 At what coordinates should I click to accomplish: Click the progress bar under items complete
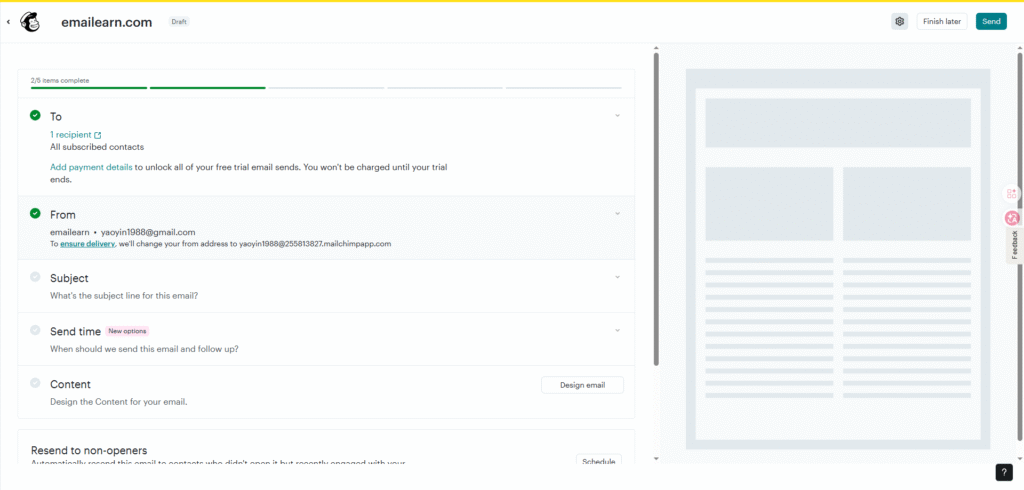tap(326, 88)
